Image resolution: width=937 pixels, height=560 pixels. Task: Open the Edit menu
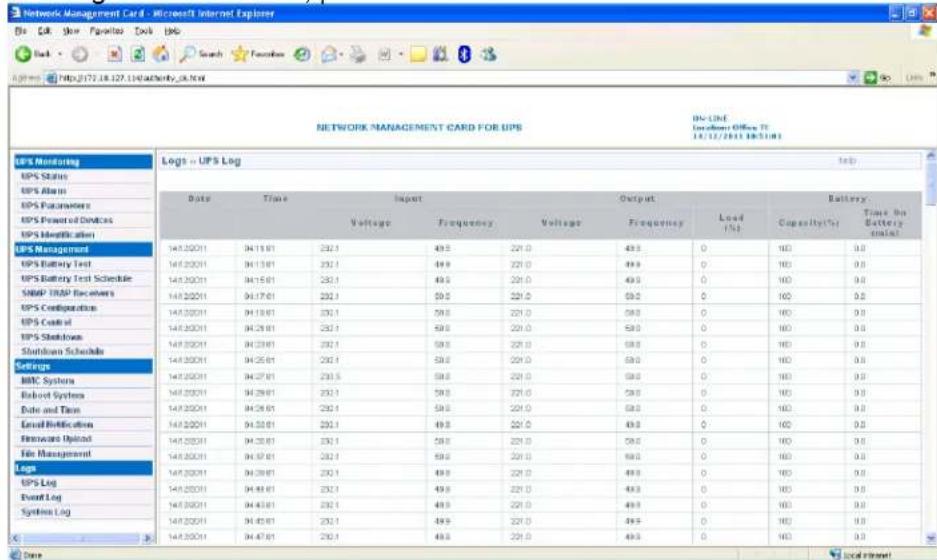[44, 30]
